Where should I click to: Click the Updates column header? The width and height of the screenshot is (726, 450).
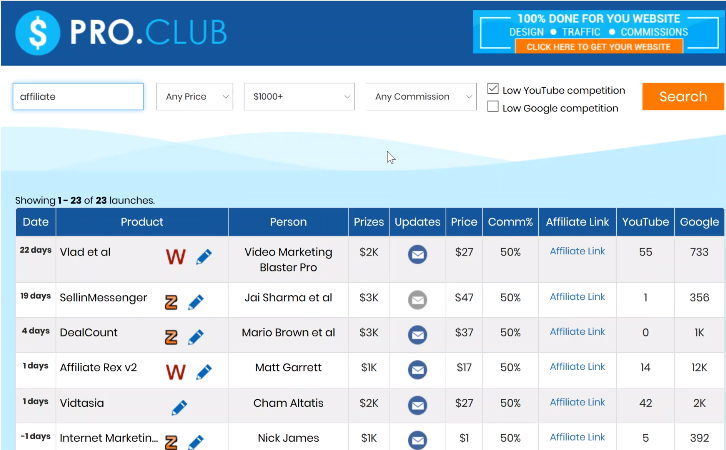(x=418, y=222)
